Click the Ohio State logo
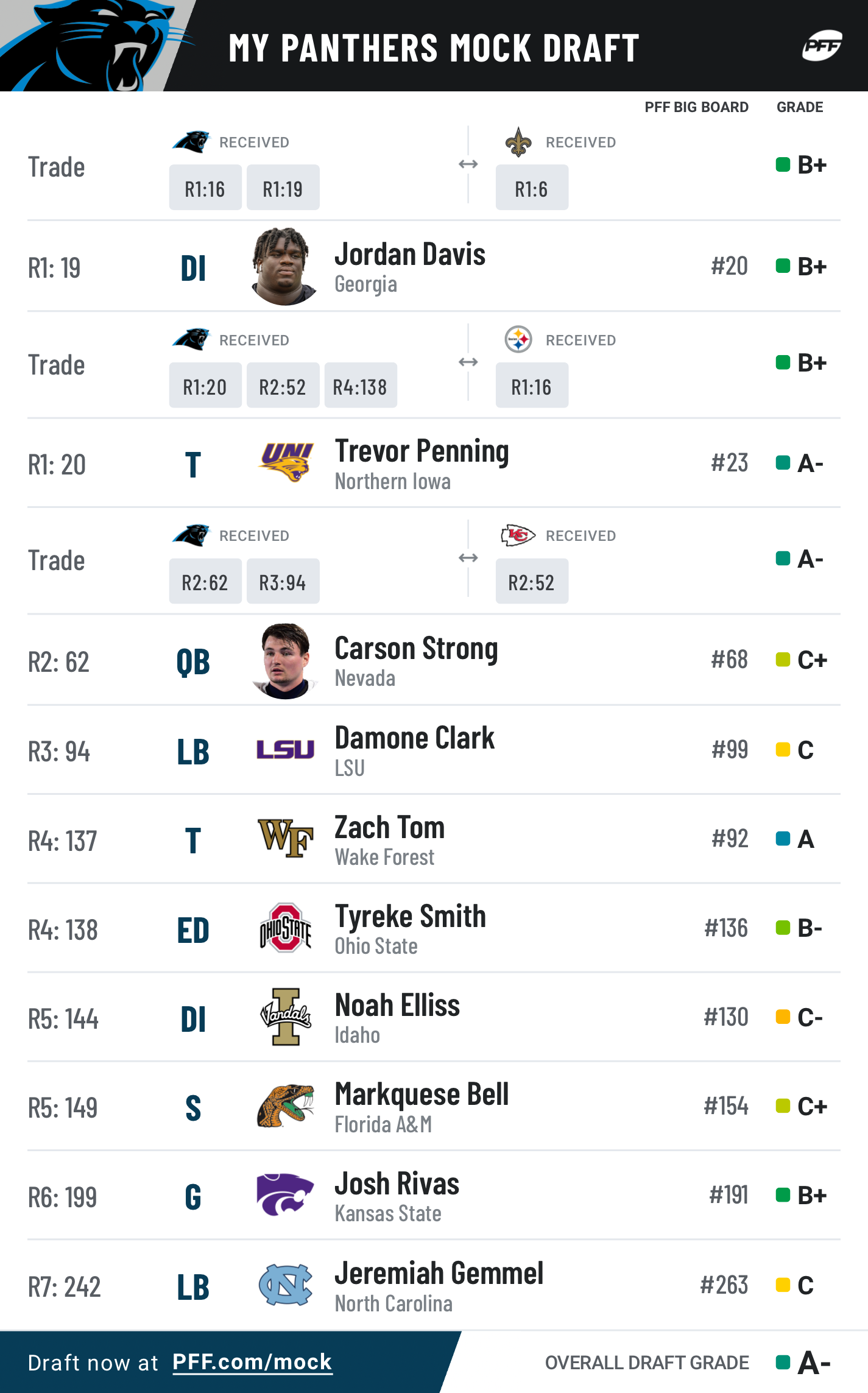The height and width of the screenshot is (1393, 868). click(285, 928)
